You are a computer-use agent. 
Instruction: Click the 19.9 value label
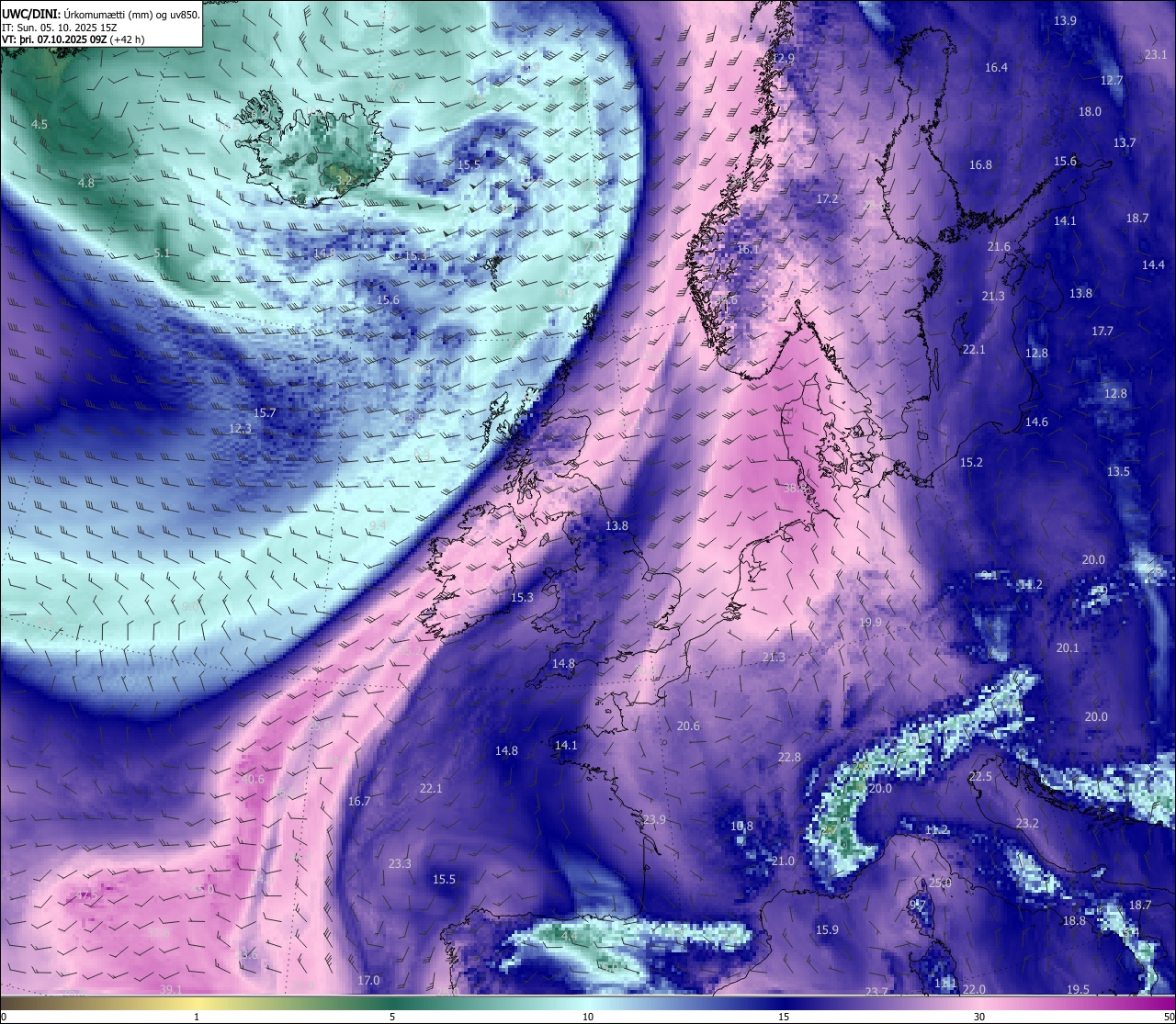point(870,623)
